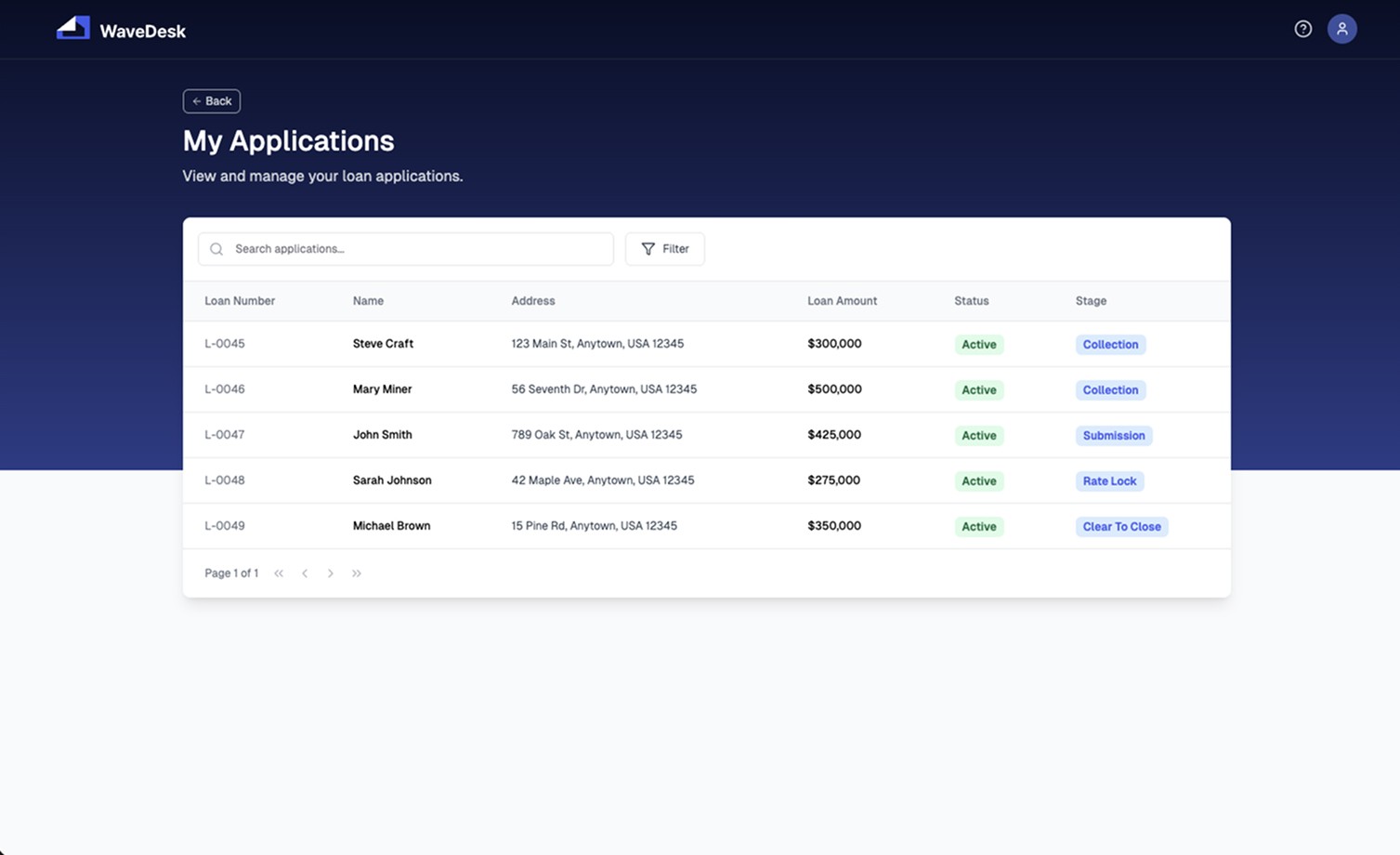Click Page 1 of 1 pagination indicator

coord(230,573)
